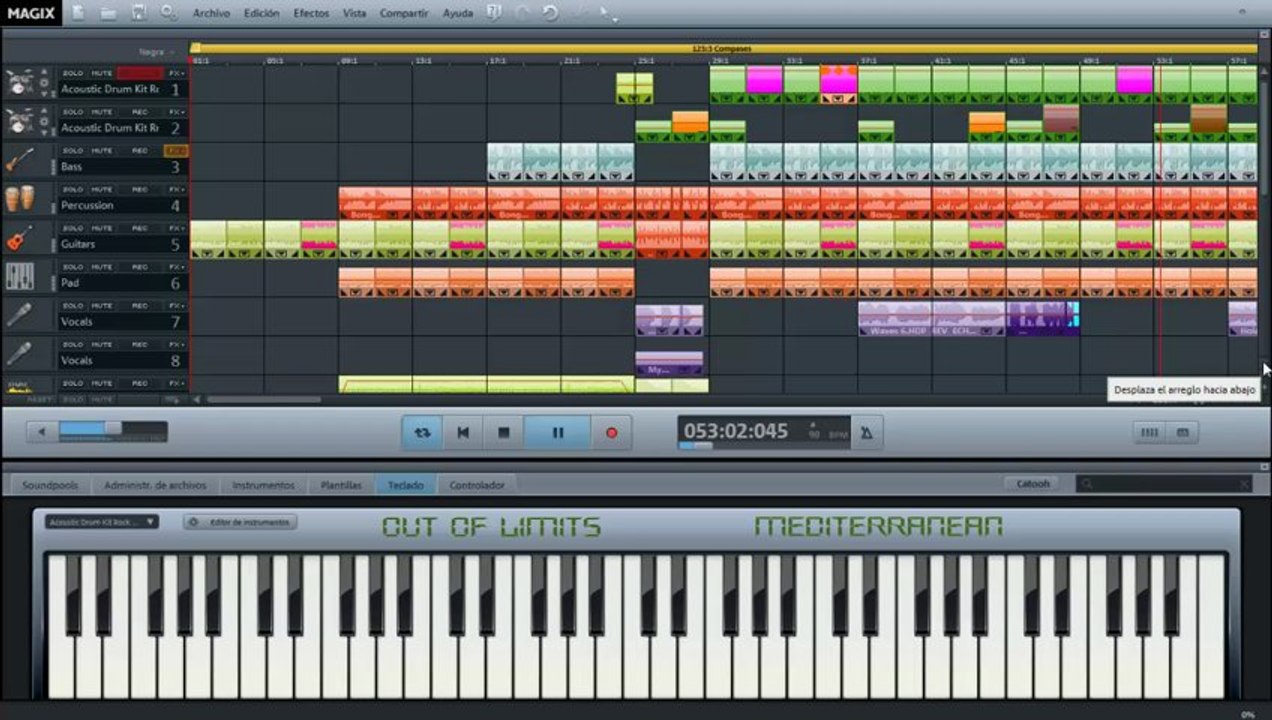Stop playback with the stop button
The height and width of the screenshot is (720, 1272).
(x=504, y=433)
